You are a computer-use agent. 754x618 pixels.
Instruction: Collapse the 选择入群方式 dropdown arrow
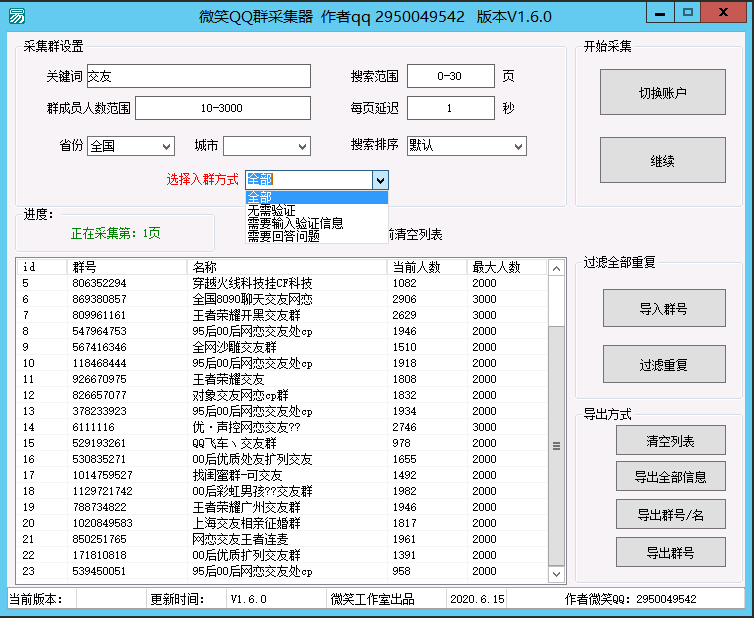(x=380, y=180)
